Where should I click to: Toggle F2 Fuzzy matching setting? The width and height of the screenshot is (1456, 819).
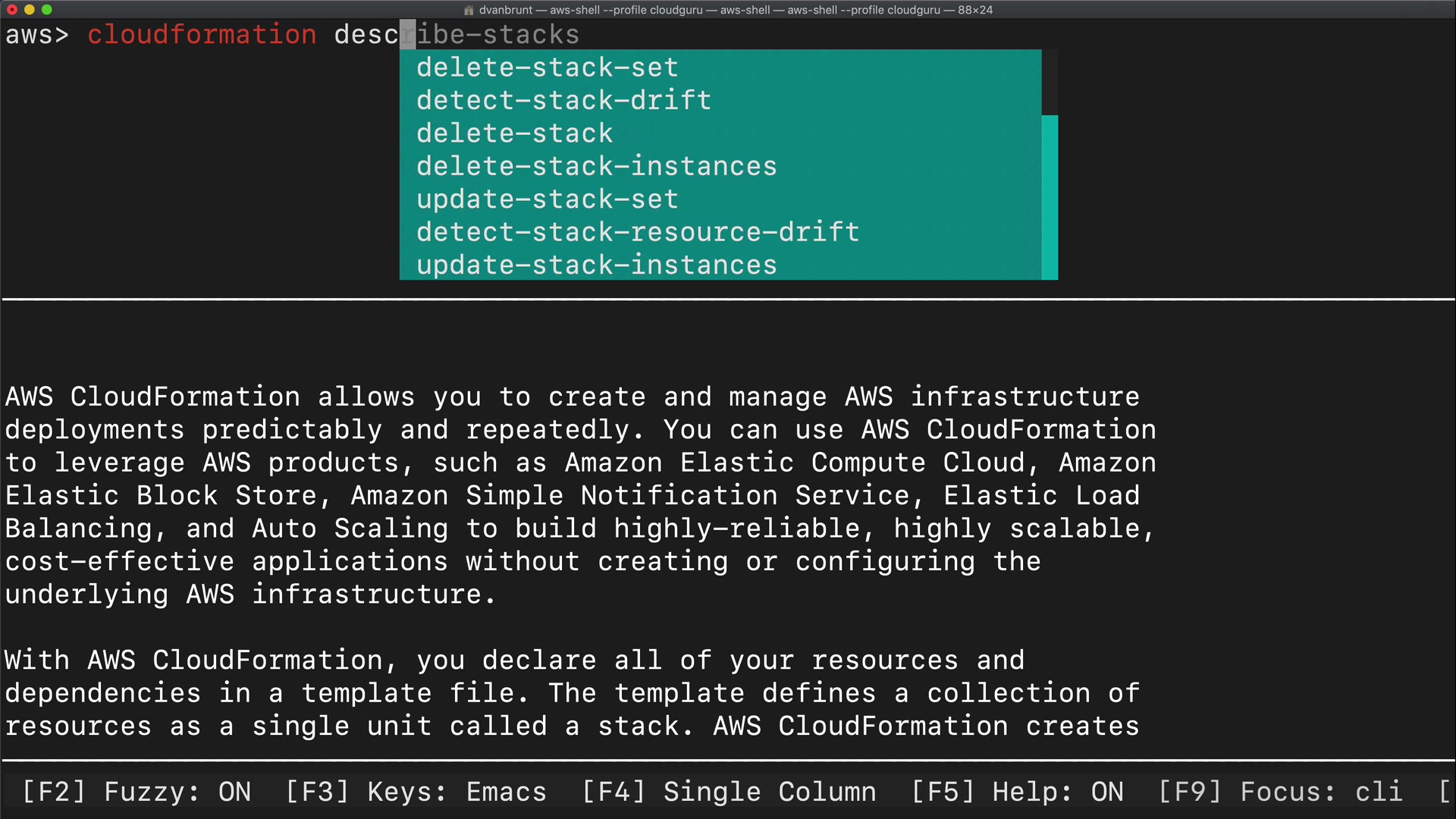pos(136,792)
